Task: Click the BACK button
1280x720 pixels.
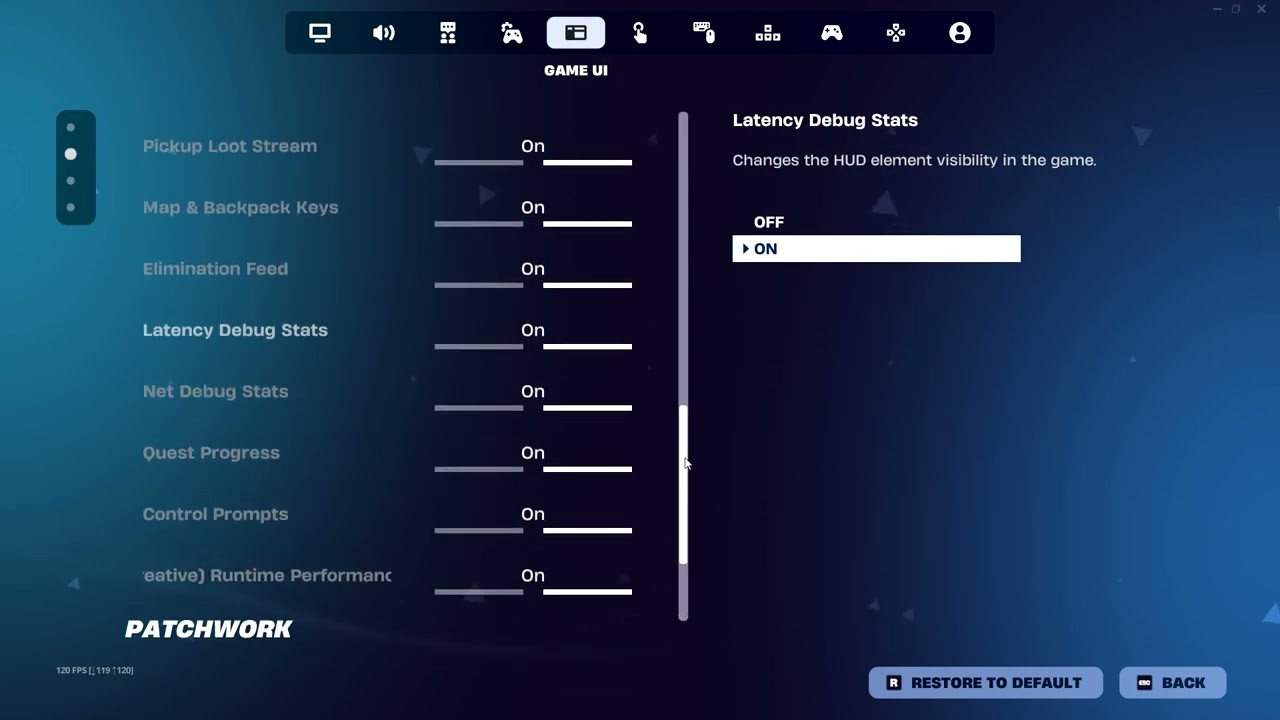Action: tap(1173, 683)
